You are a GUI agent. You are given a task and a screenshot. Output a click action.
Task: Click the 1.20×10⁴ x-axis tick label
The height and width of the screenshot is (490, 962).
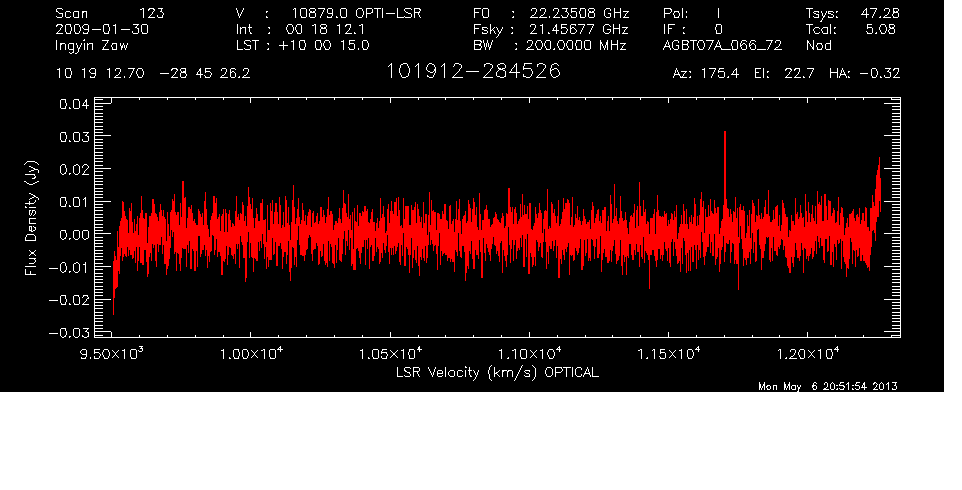click(808, 353)
